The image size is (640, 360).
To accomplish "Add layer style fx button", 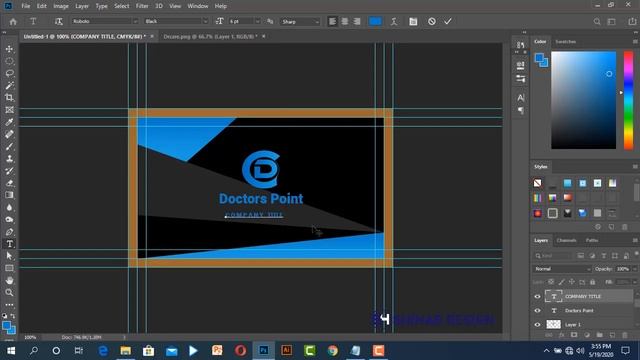I will coord(562,335).
